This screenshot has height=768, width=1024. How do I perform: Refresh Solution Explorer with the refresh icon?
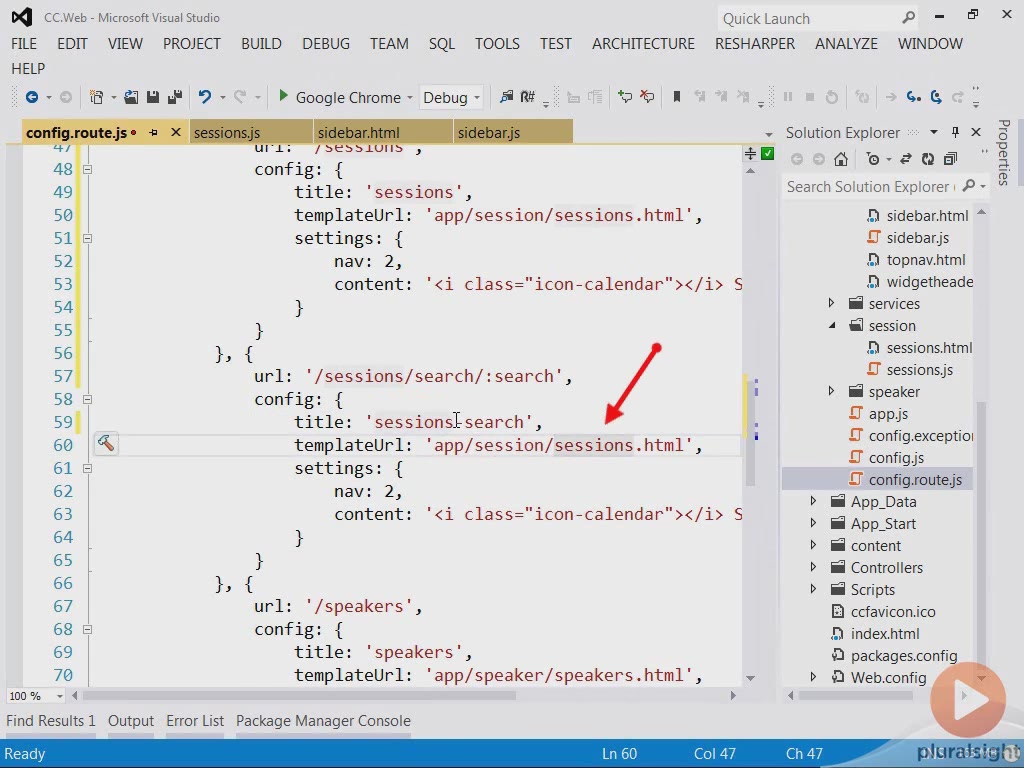tap(927, 159)
